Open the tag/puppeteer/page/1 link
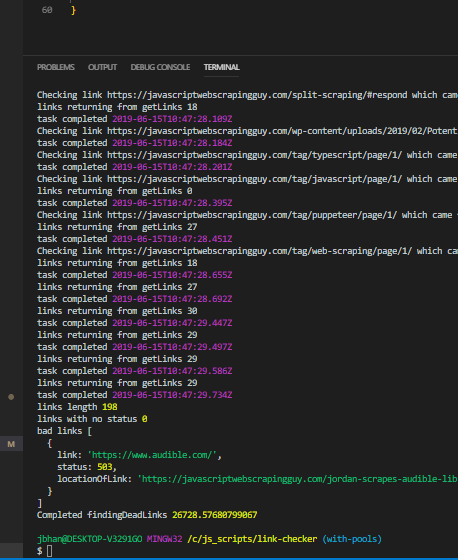Image resolution: width=458 pixels, height=560 pixels. pyautogui.click(x=252, y=215)
